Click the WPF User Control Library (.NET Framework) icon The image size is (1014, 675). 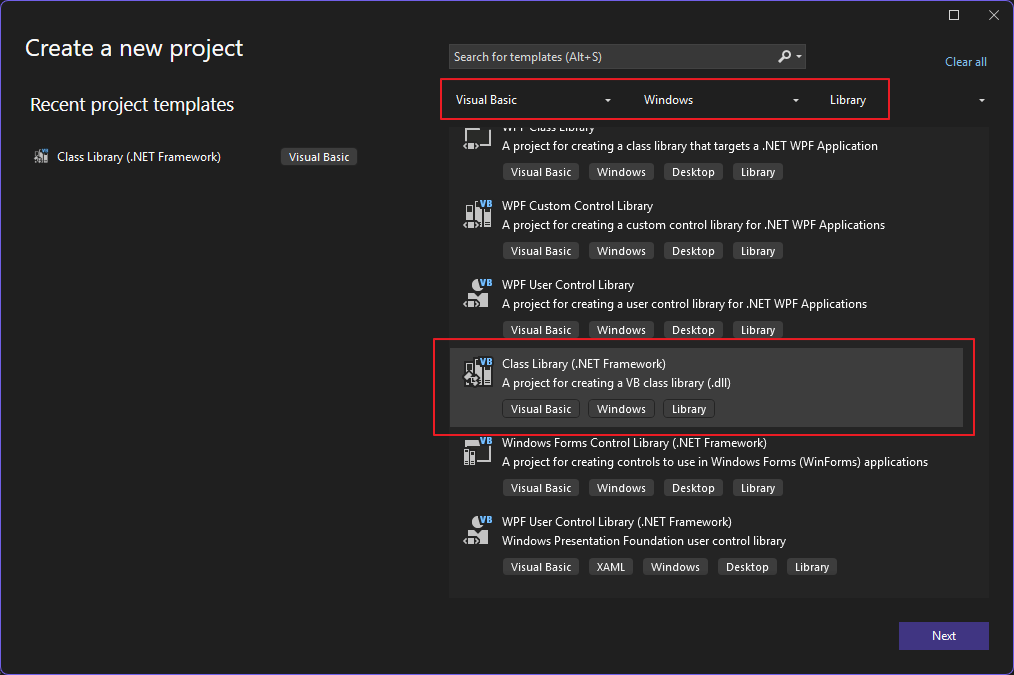click(x=478, y=530)
